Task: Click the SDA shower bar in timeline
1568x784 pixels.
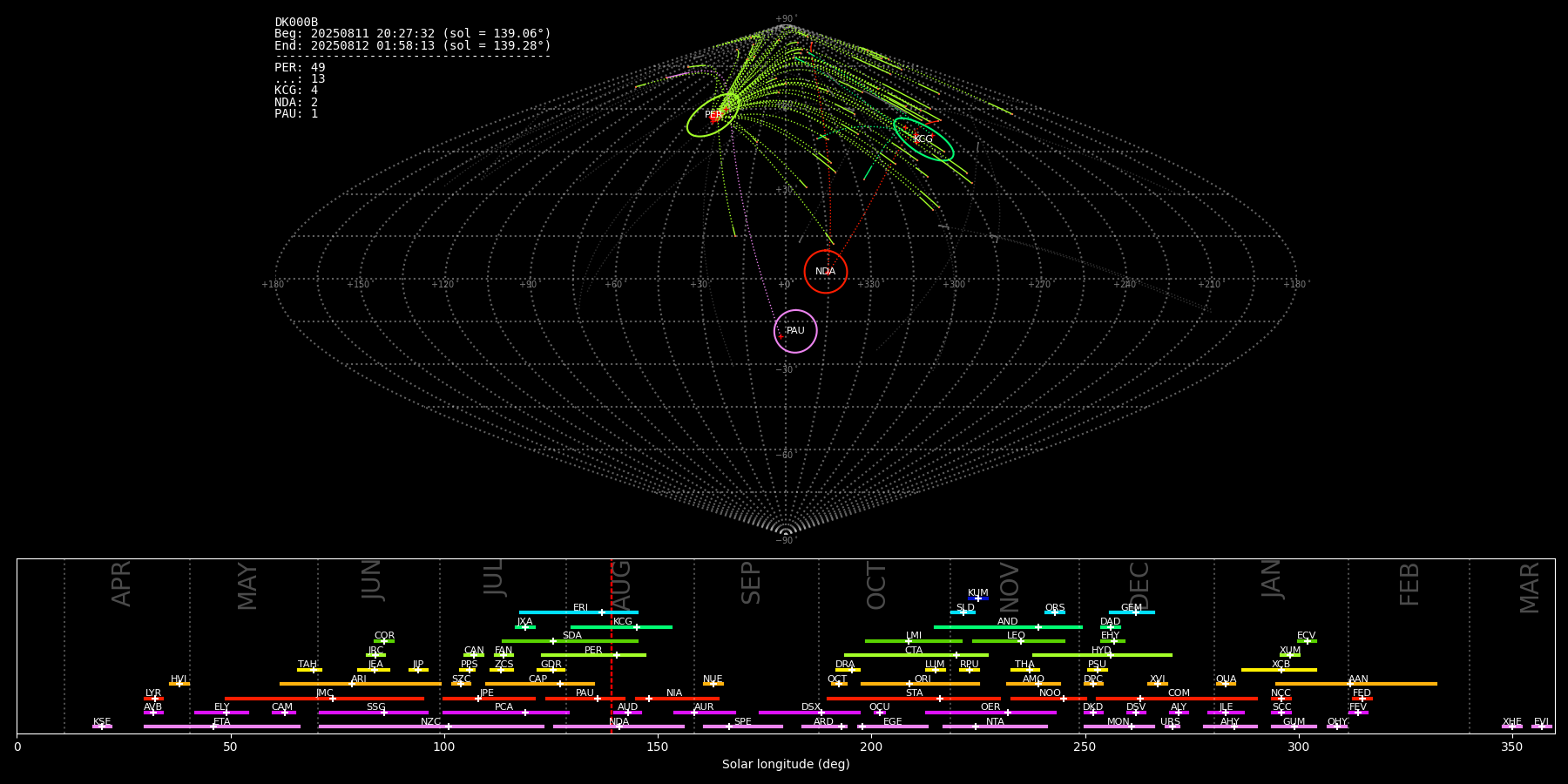Action: 570,641
